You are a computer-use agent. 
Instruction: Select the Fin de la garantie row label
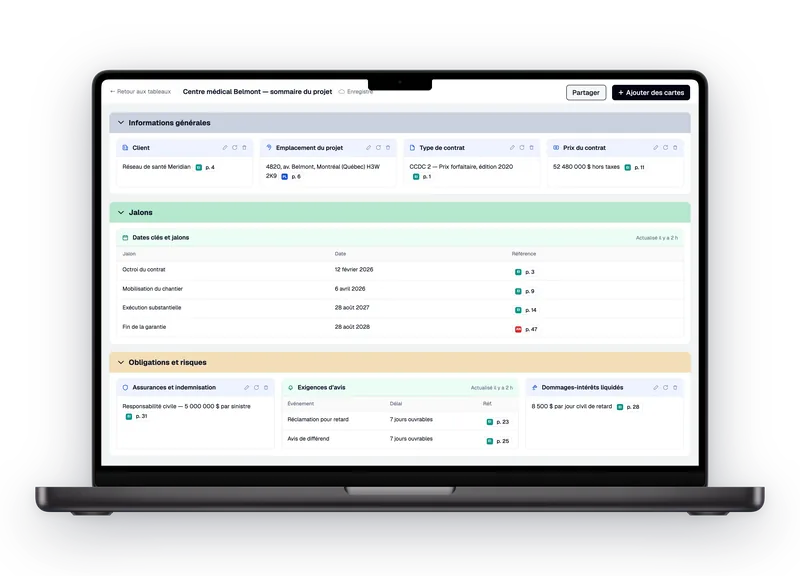[x=144, y=327]
